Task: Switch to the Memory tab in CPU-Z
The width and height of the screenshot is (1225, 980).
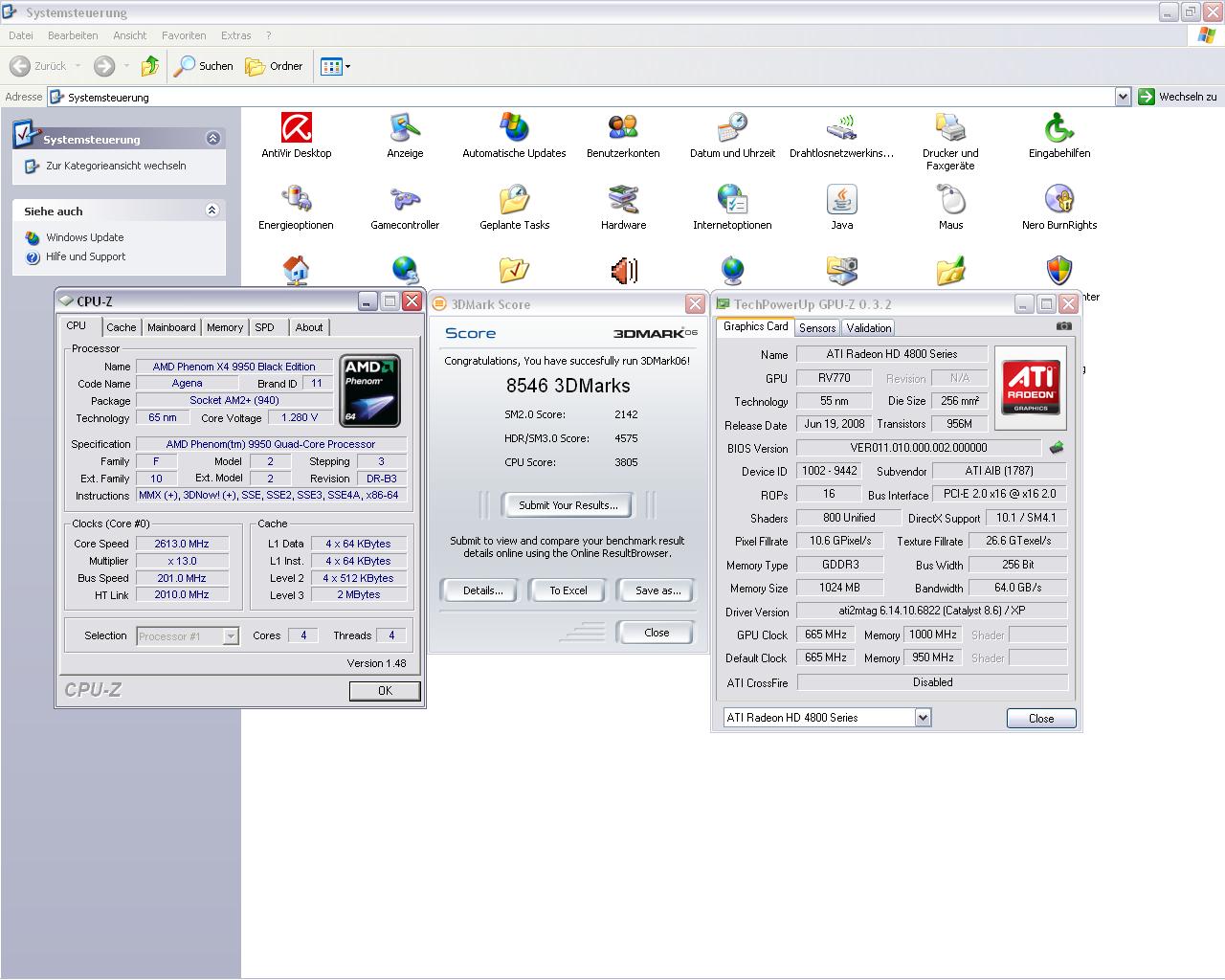Action: pyautogui.click(x=225, y=327)
